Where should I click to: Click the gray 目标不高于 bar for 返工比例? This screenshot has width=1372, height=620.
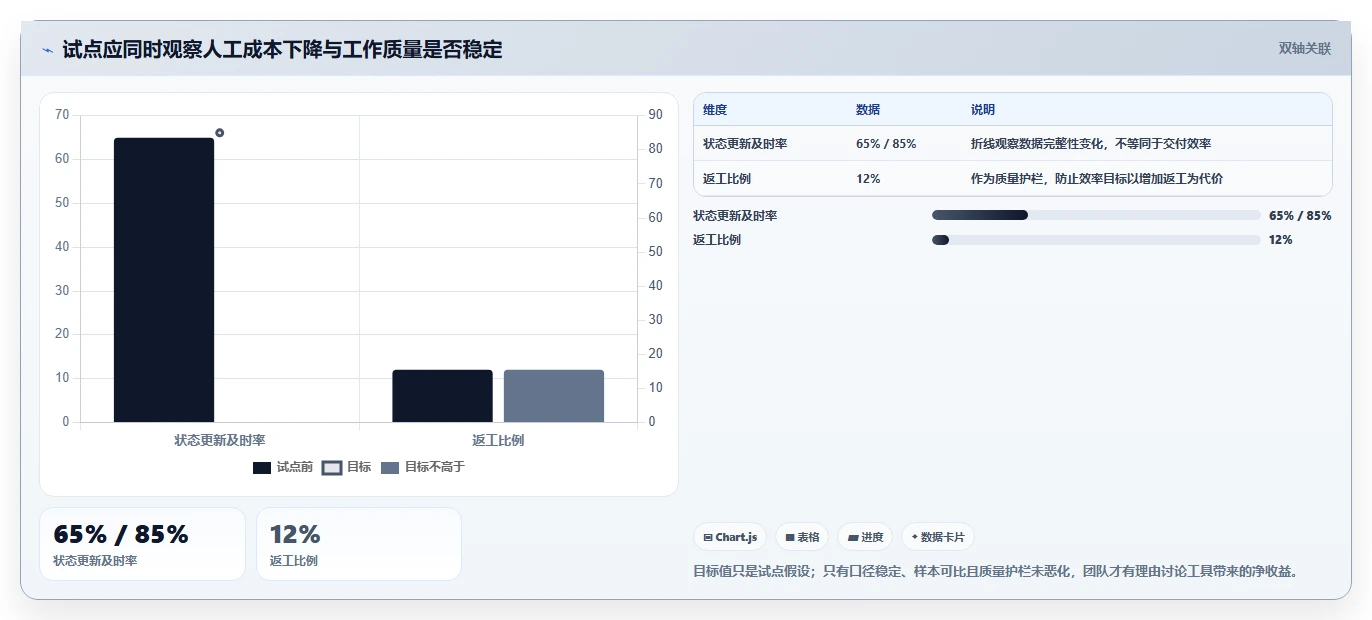click(x=554, y=396)
